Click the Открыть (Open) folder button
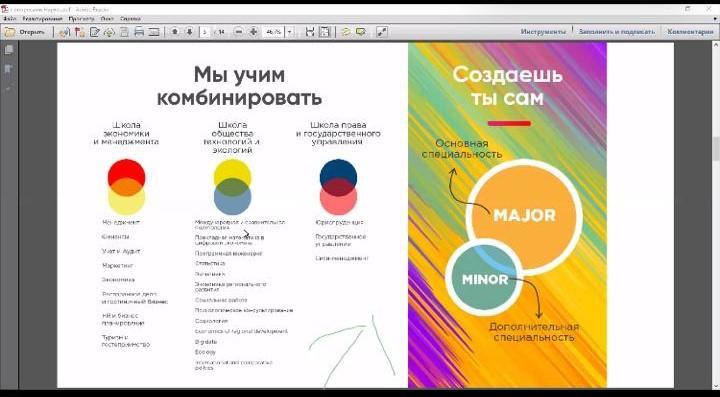The height and width of the screenshot is (397, 720). pos(25,32)
